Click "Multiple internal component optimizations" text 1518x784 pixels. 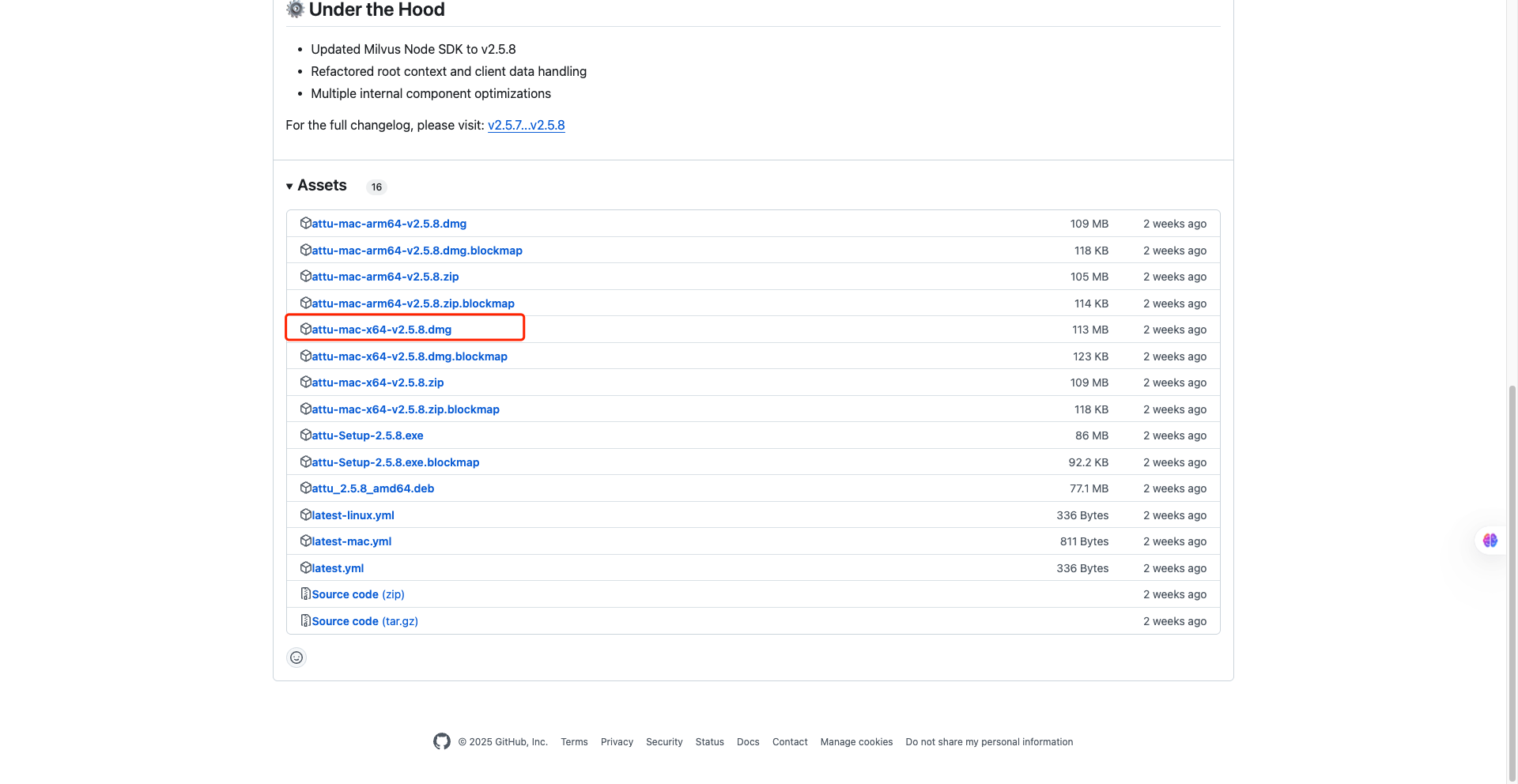(x=431, y=93)
